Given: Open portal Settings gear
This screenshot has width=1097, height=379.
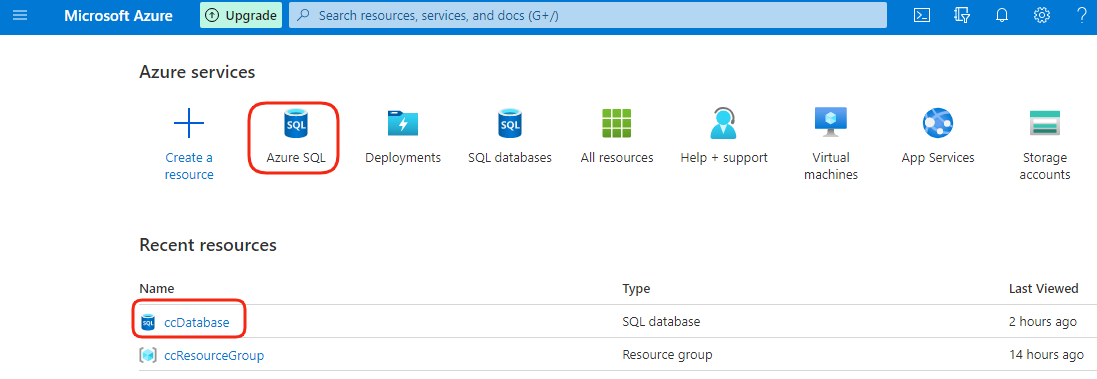Looking at the screenshot, I should [x=1042, y=15].
